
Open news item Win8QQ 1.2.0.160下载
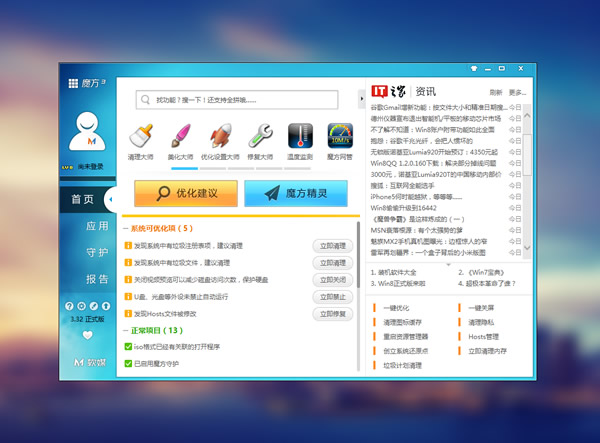click(433, 163)
